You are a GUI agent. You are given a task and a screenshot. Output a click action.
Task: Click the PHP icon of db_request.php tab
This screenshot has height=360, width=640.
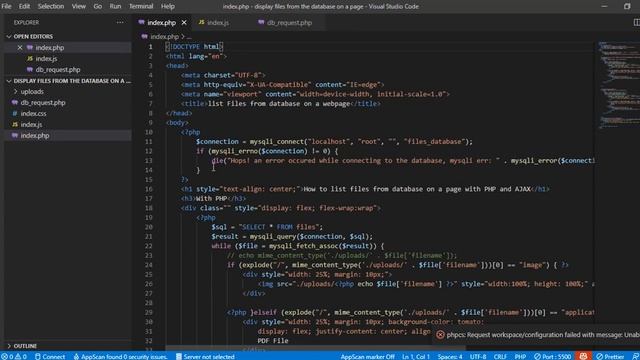261,22
